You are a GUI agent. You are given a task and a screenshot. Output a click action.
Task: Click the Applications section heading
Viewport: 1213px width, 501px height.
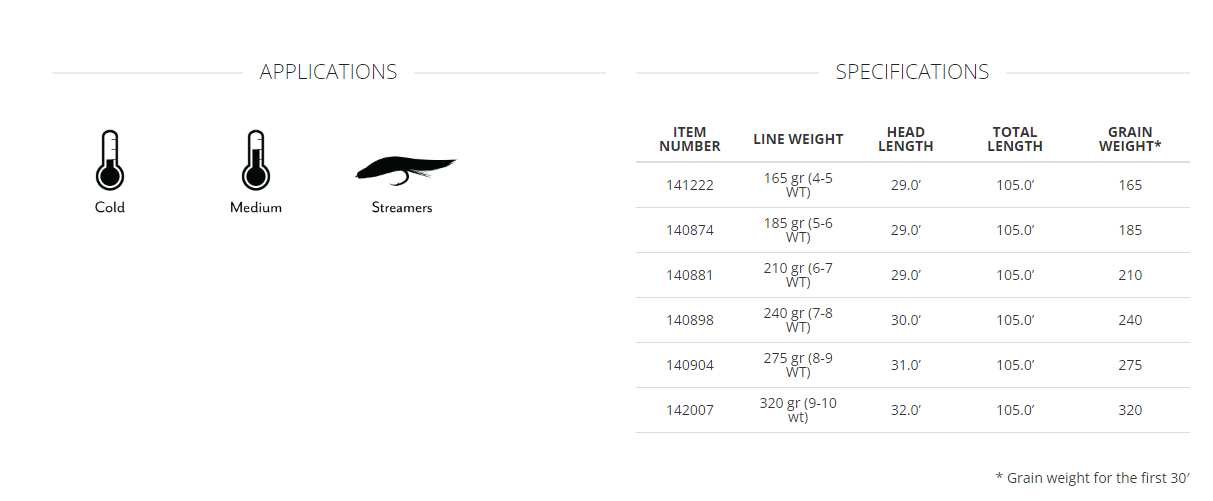point(328,72)
